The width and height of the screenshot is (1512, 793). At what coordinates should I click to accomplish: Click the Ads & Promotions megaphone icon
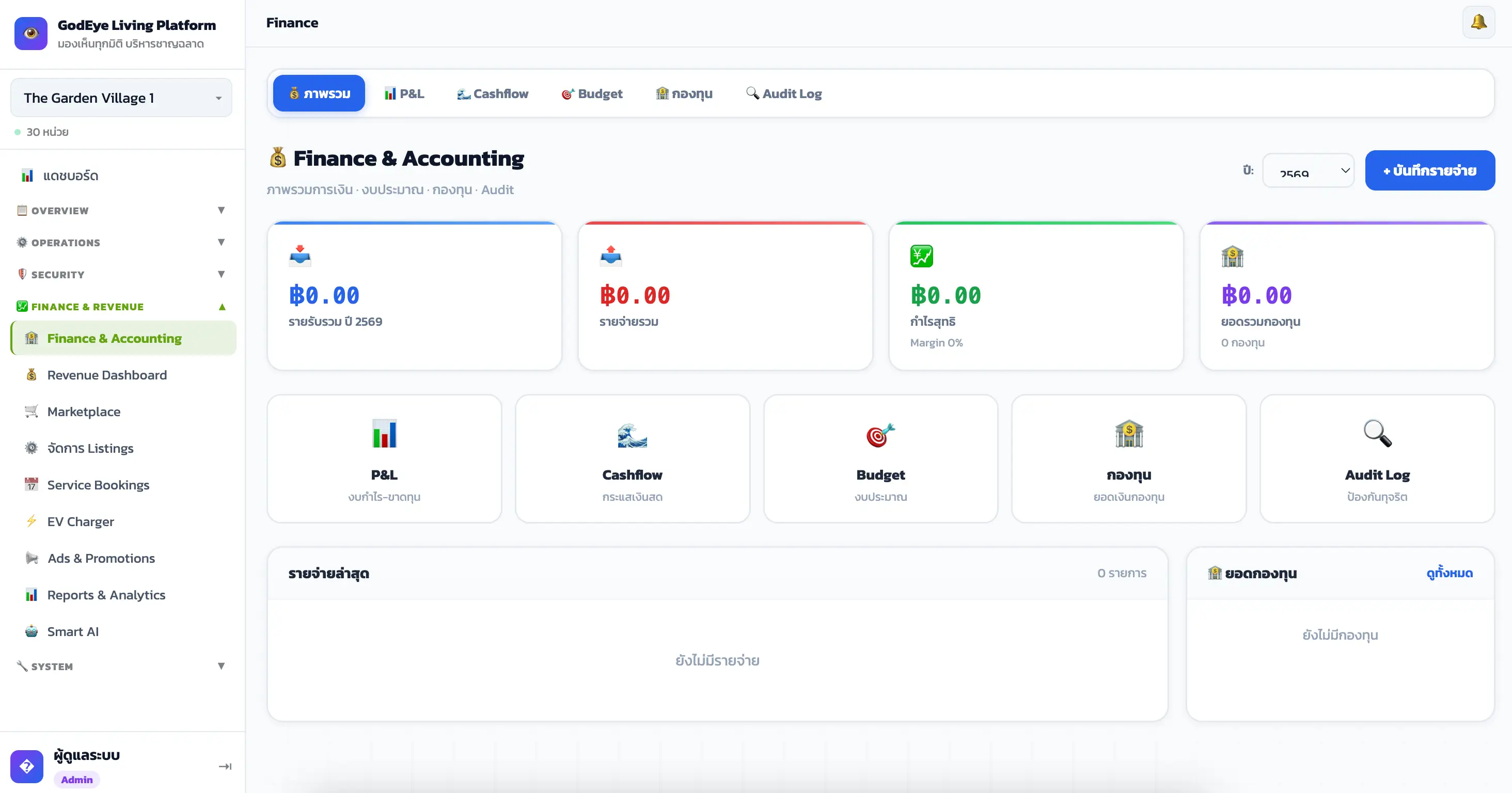[31, 558]
